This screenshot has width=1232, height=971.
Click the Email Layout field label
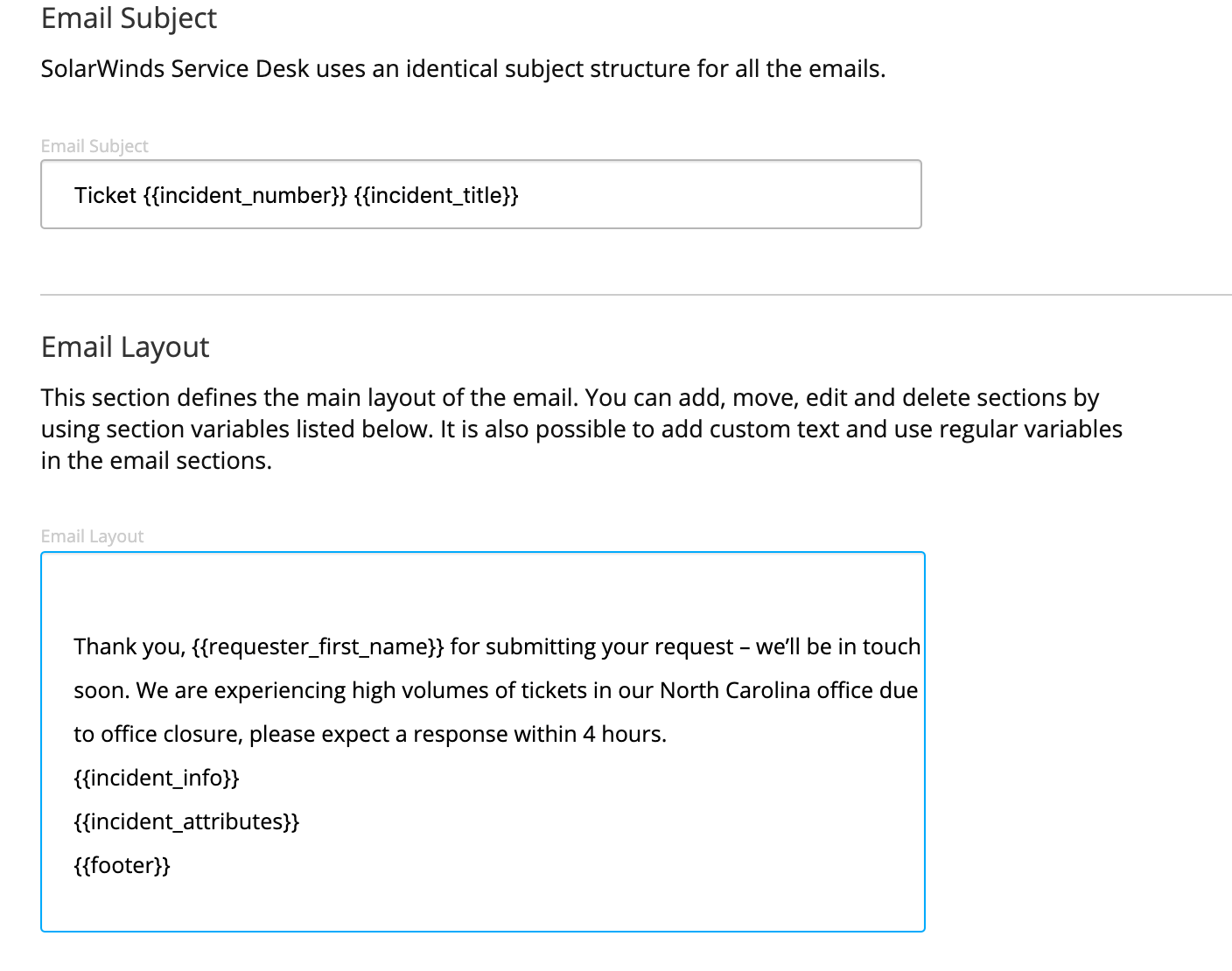pos(92,535)
